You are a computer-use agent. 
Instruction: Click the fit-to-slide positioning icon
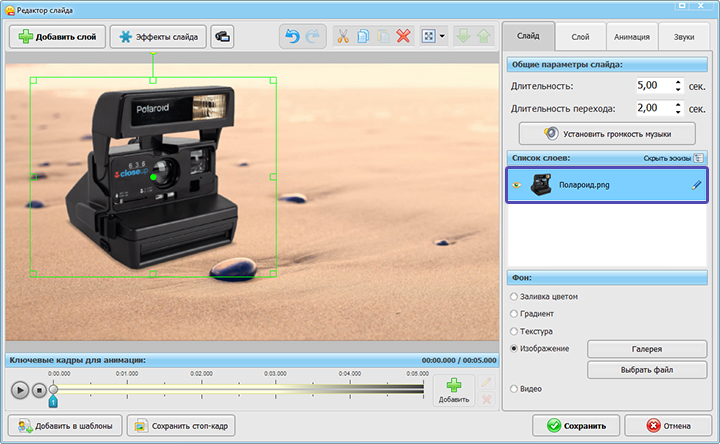428,36
